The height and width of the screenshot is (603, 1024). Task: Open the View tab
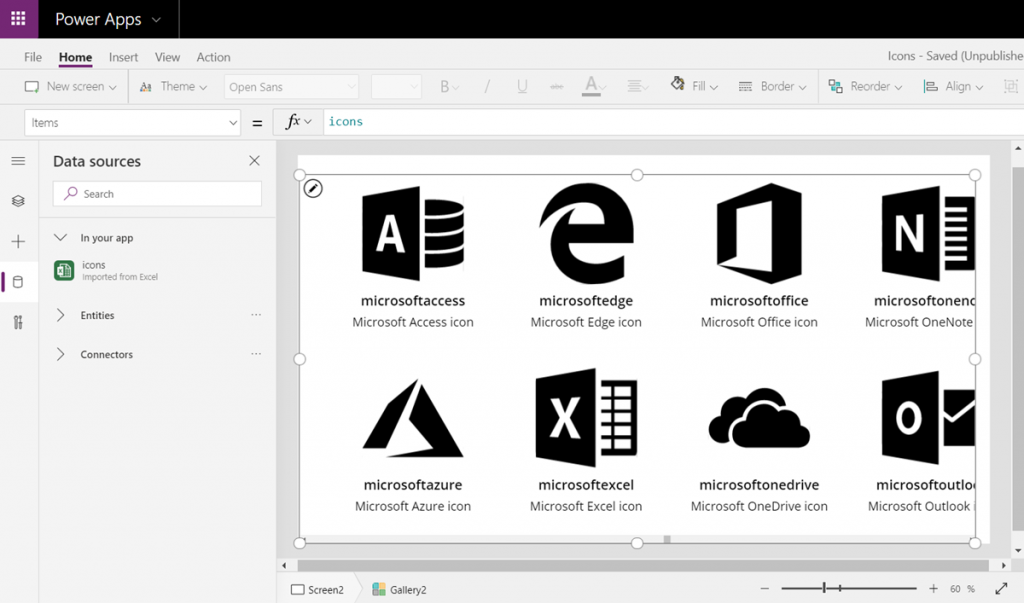coord(167,57)
